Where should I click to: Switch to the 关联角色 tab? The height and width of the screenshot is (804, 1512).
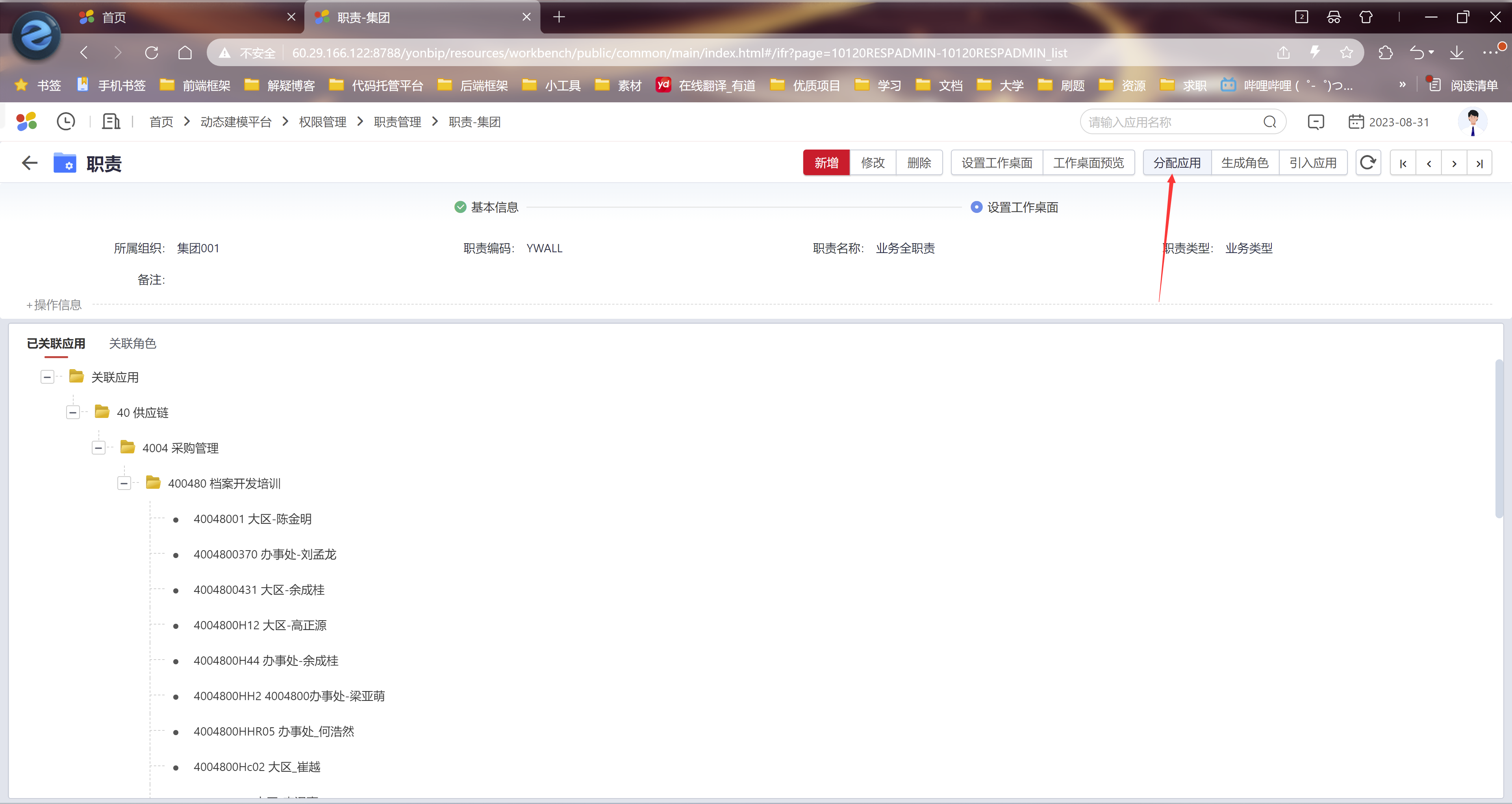[x=133, y=344]
